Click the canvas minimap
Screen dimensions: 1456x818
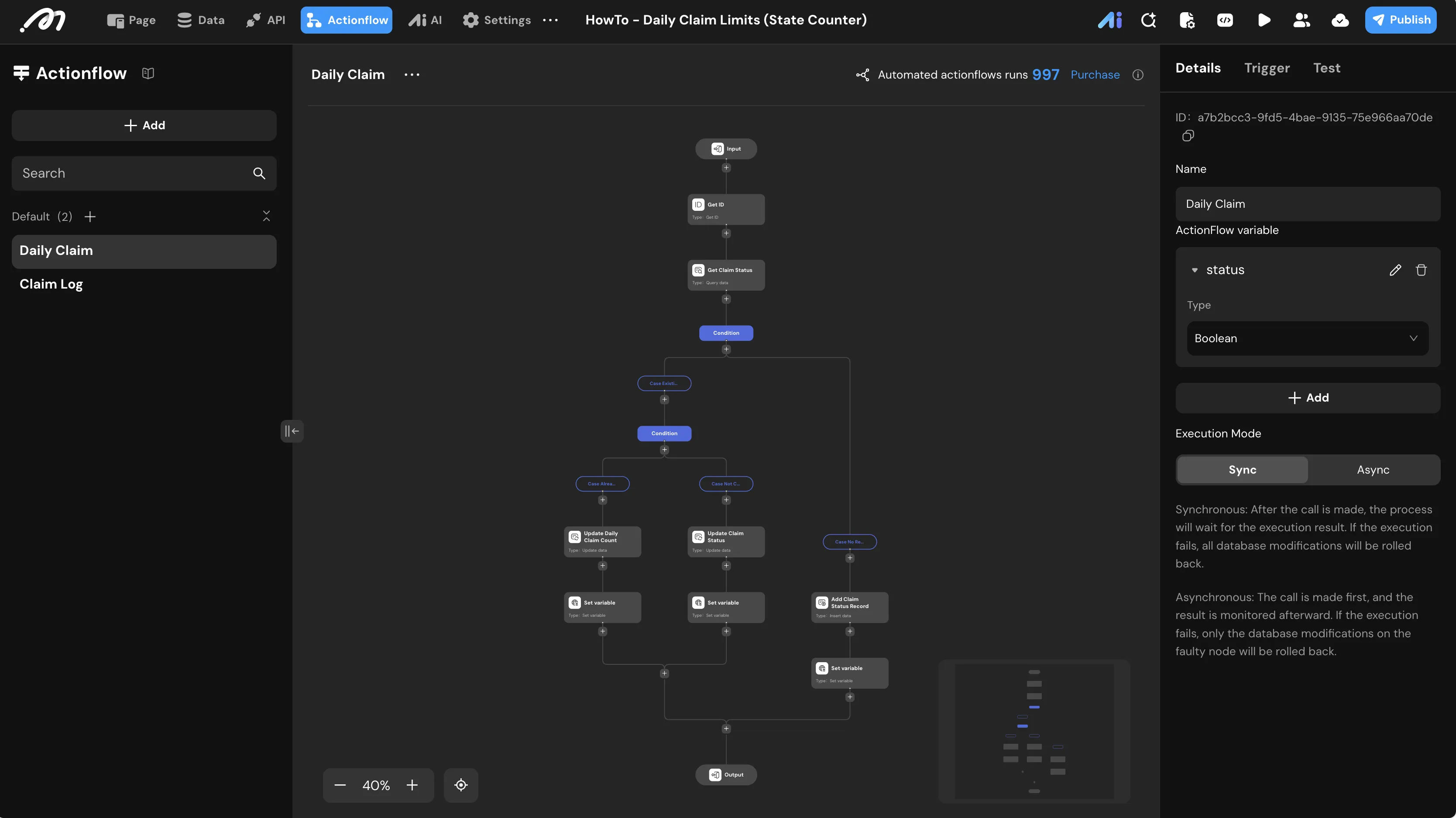pyautogui.click(x=1034, y=732)
